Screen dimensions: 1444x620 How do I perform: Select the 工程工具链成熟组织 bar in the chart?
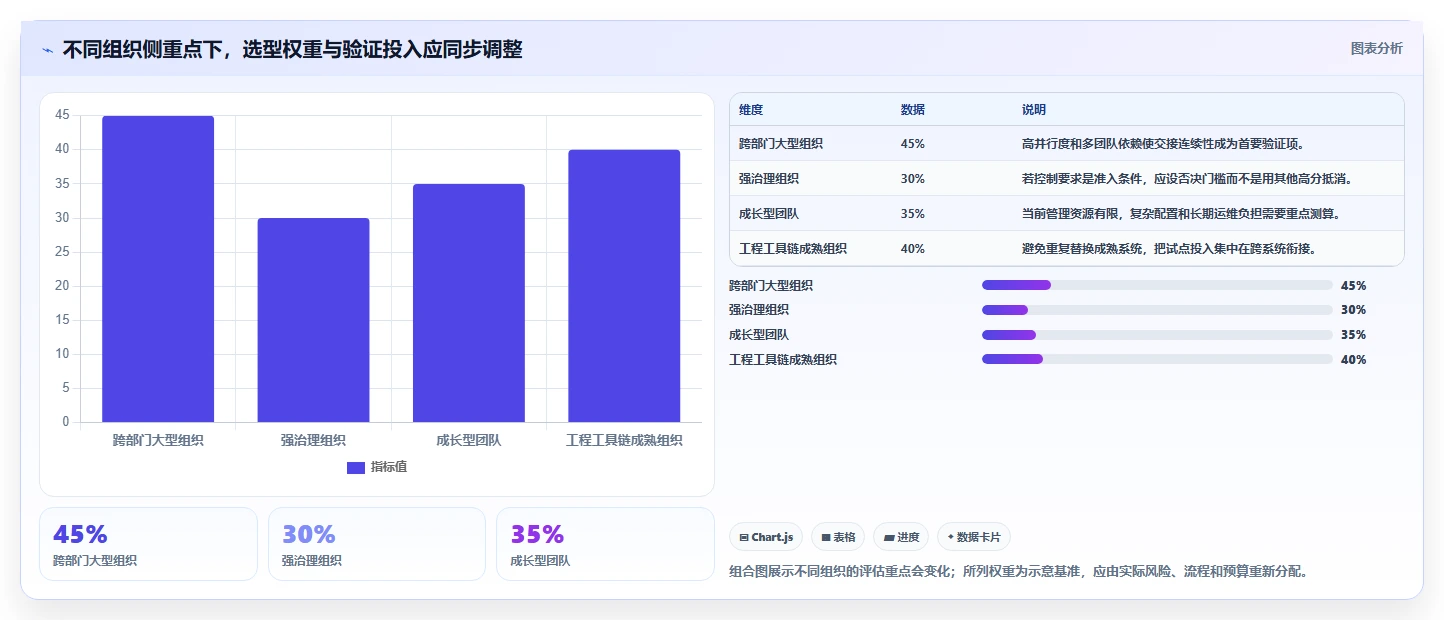point(624,286)
